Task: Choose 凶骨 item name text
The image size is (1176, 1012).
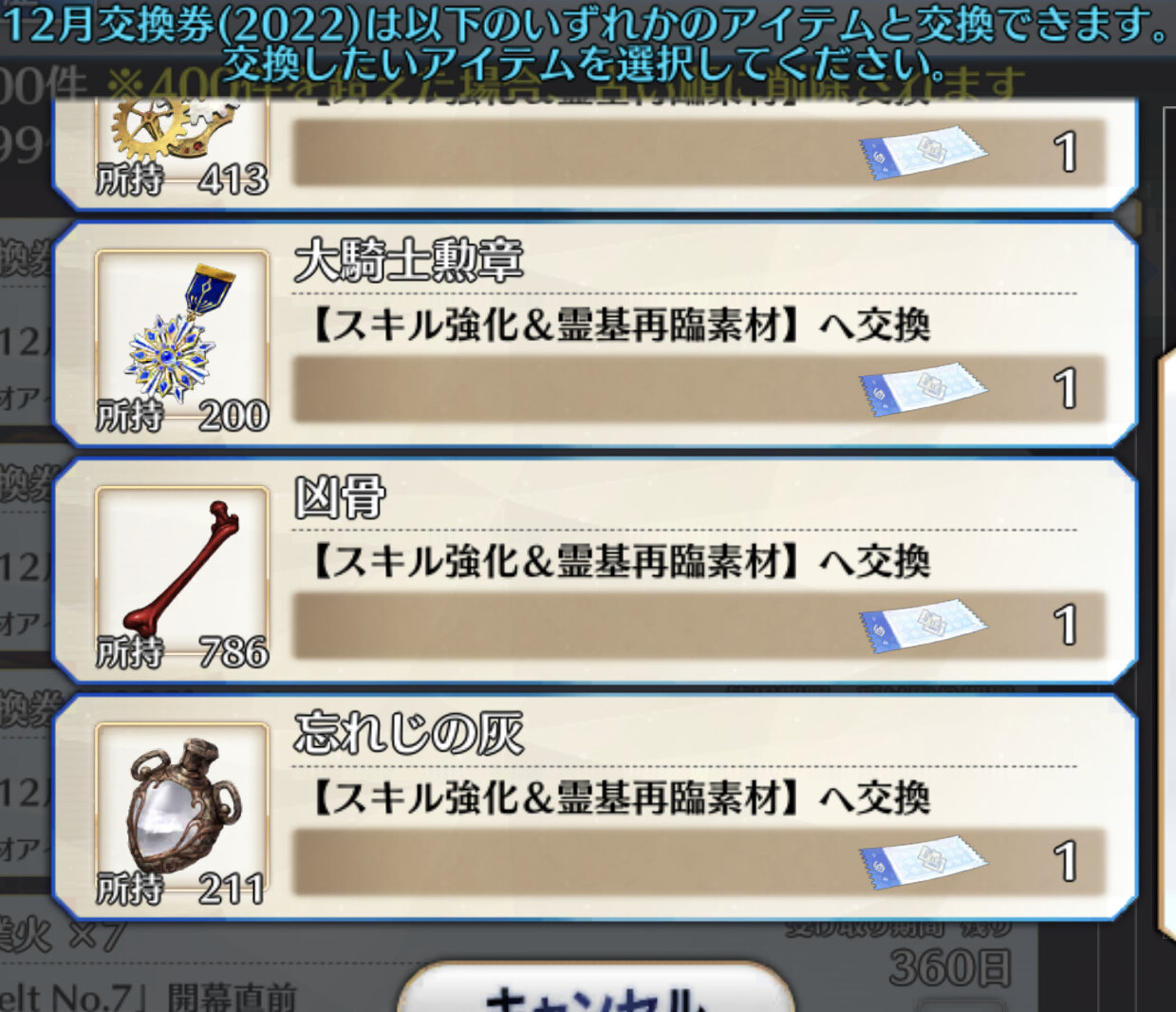Action: pos(340,496)
